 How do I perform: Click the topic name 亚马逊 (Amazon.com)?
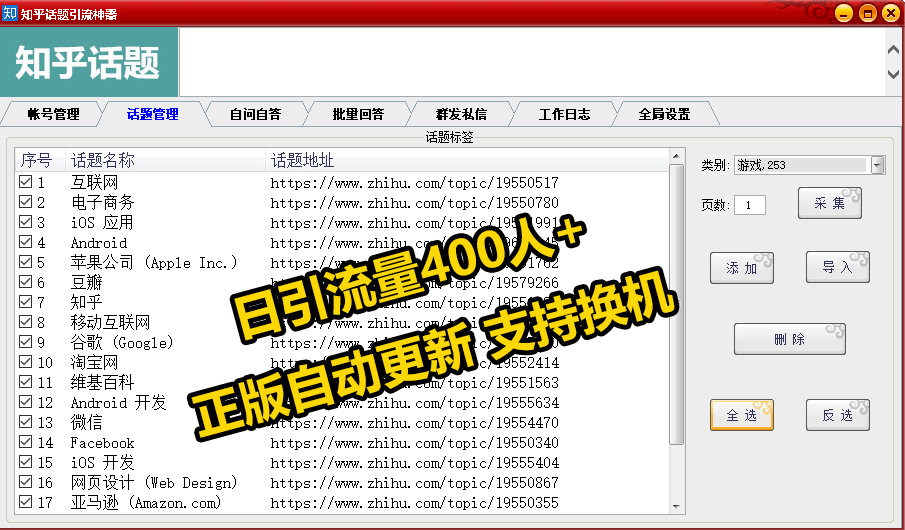(146, 503)
